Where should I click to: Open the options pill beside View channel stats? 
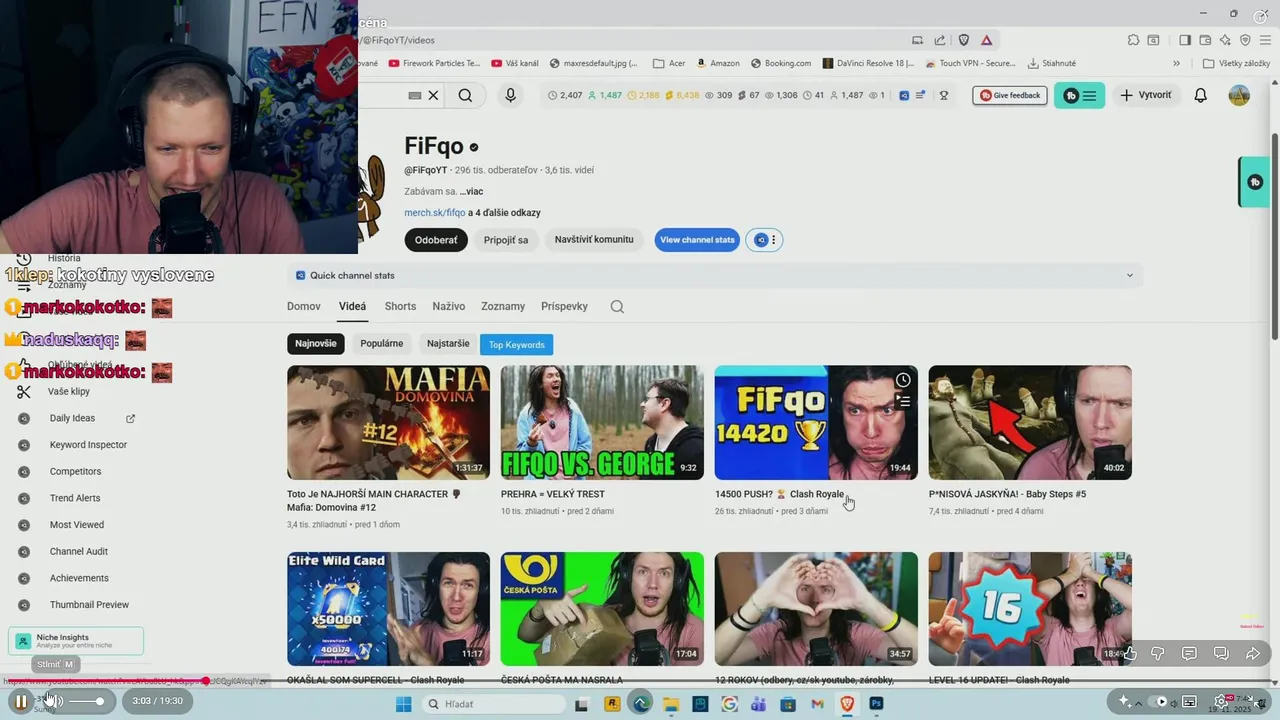click(765, 240)
